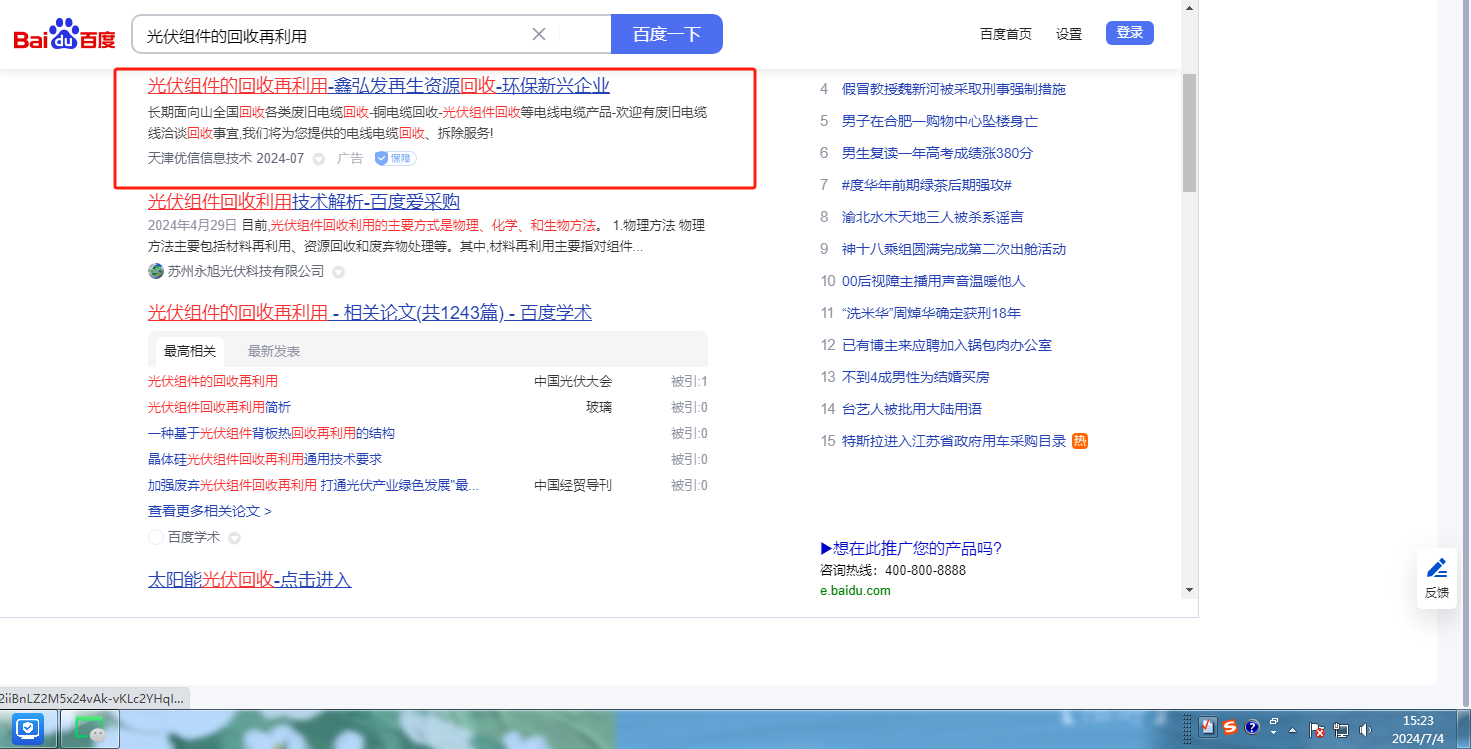
Task: Expand dropdown next to 天津优信信息技术 2024-07
Action: tap(319, 159)
